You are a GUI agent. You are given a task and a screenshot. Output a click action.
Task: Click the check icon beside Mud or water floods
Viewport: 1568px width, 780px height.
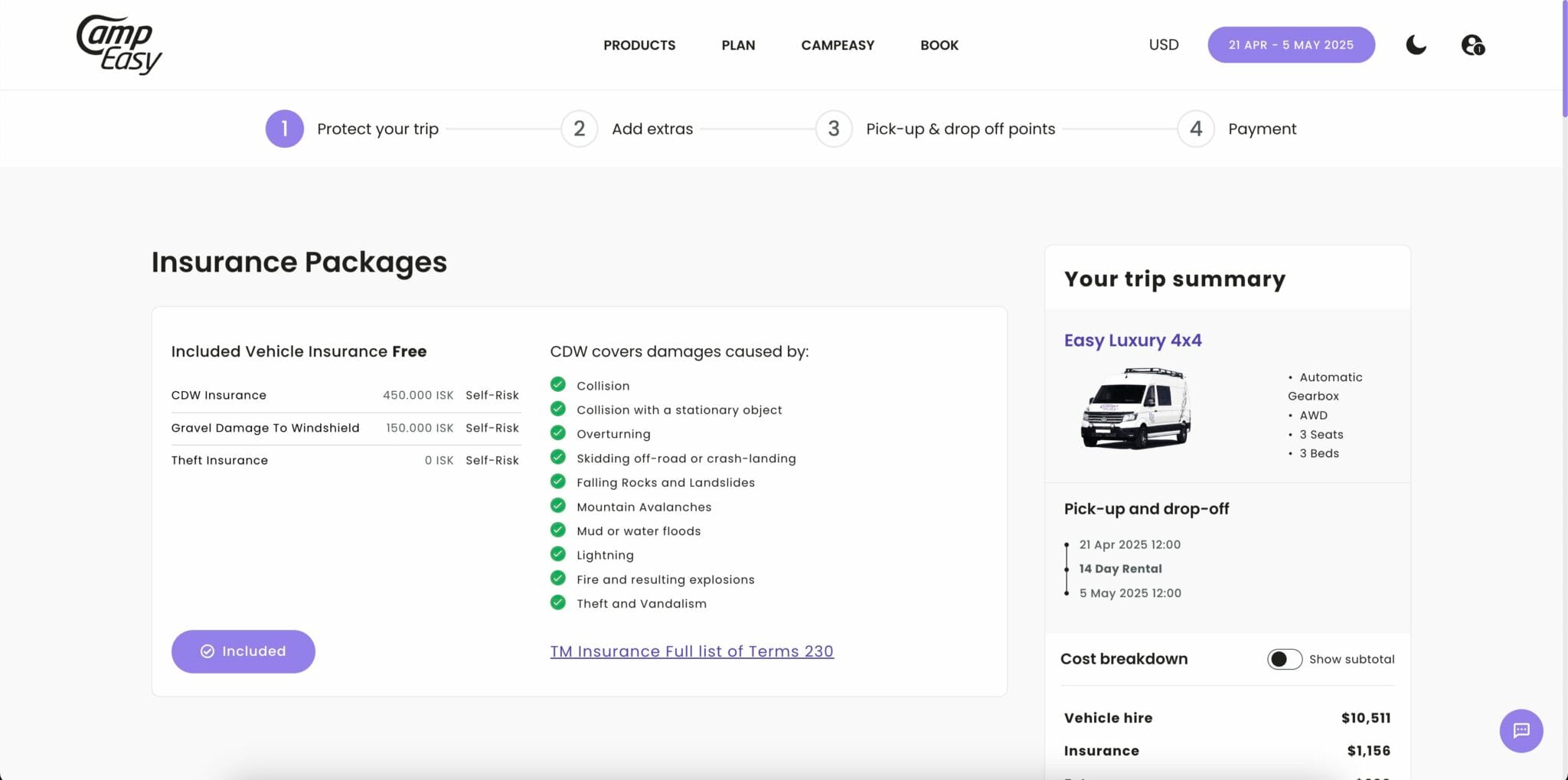click(x=558, y=530)
